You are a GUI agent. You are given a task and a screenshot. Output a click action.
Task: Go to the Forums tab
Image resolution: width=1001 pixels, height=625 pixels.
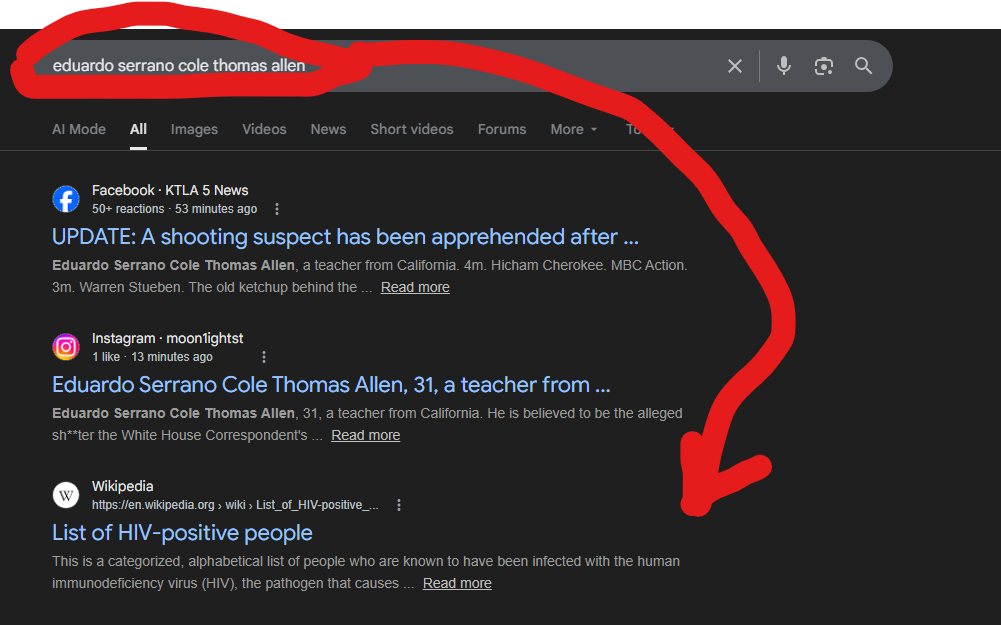pos(502,129)
